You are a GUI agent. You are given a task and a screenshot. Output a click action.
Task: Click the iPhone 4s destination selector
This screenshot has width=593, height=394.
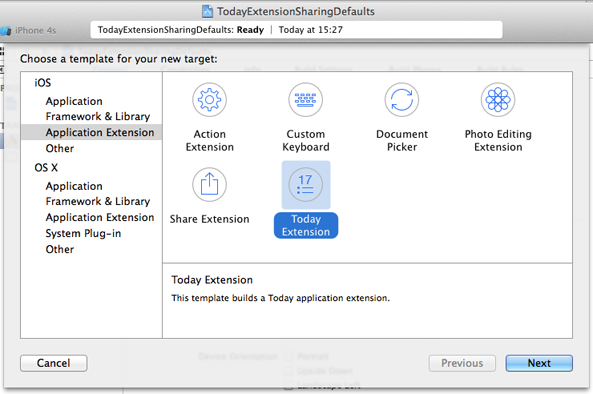pos(28,31)
